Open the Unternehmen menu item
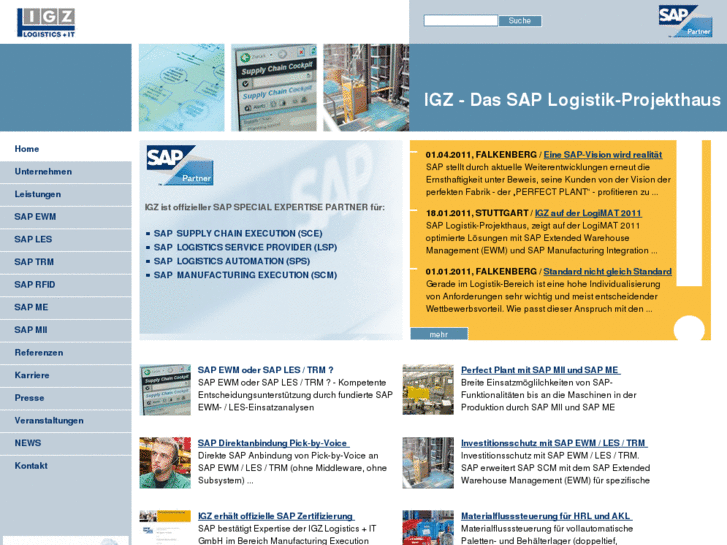Viewport: 727px width, 545px height. tap(66, 172)
